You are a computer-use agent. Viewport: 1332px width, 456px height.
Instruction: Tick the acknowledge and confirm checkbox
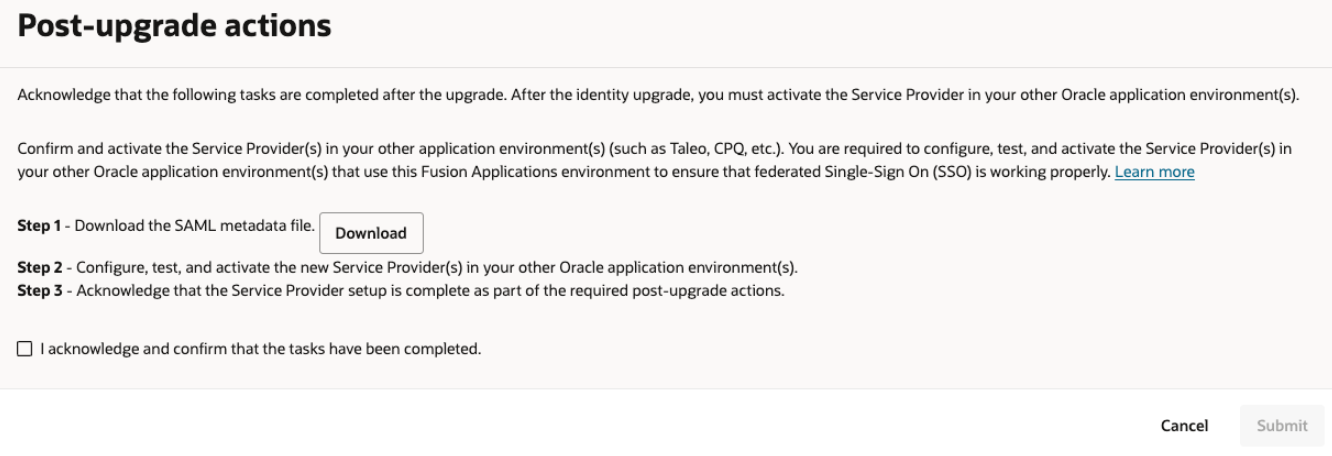coord(24,349)
